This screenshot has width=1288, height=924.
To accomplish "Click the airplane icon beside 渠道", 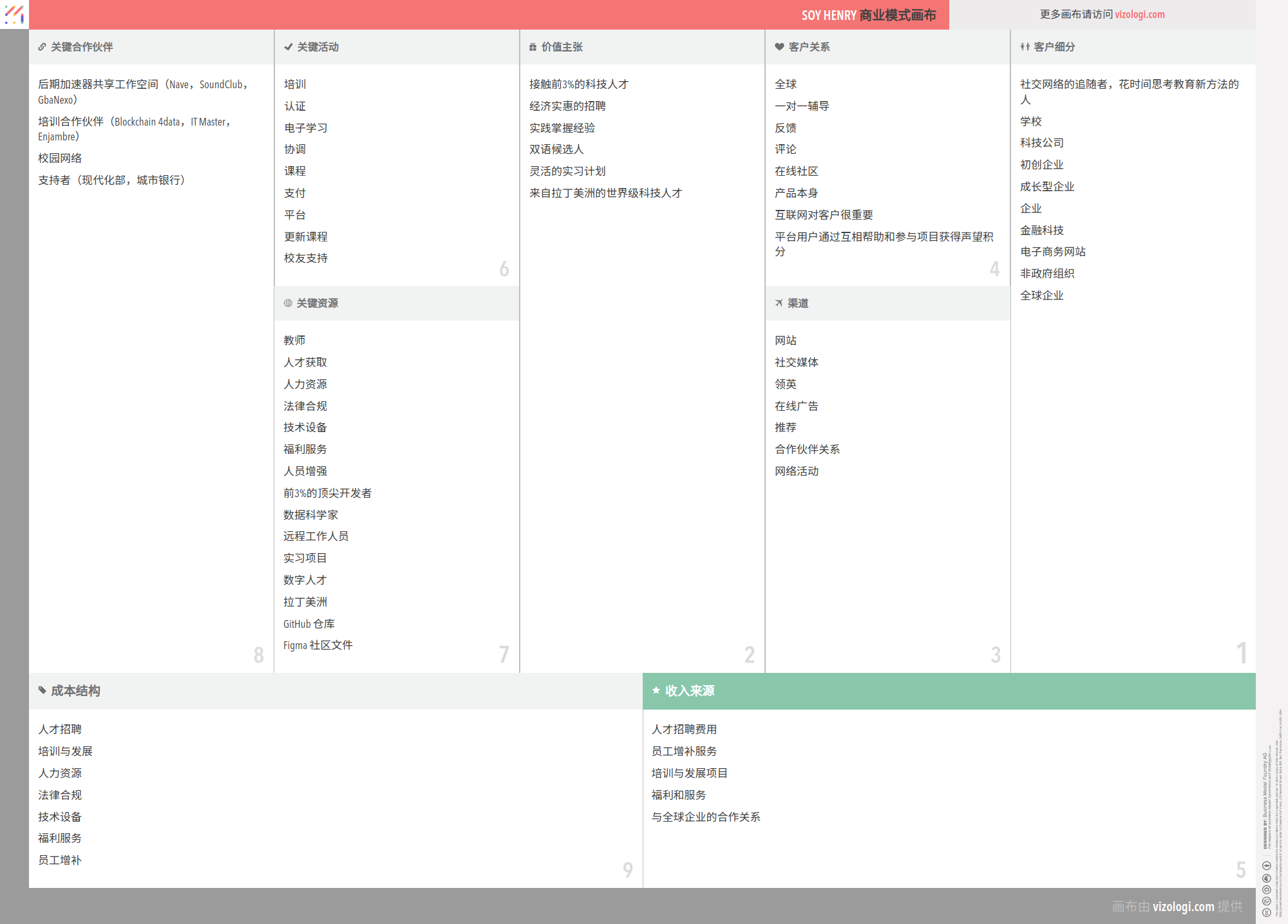I will (x=779, y=303).
